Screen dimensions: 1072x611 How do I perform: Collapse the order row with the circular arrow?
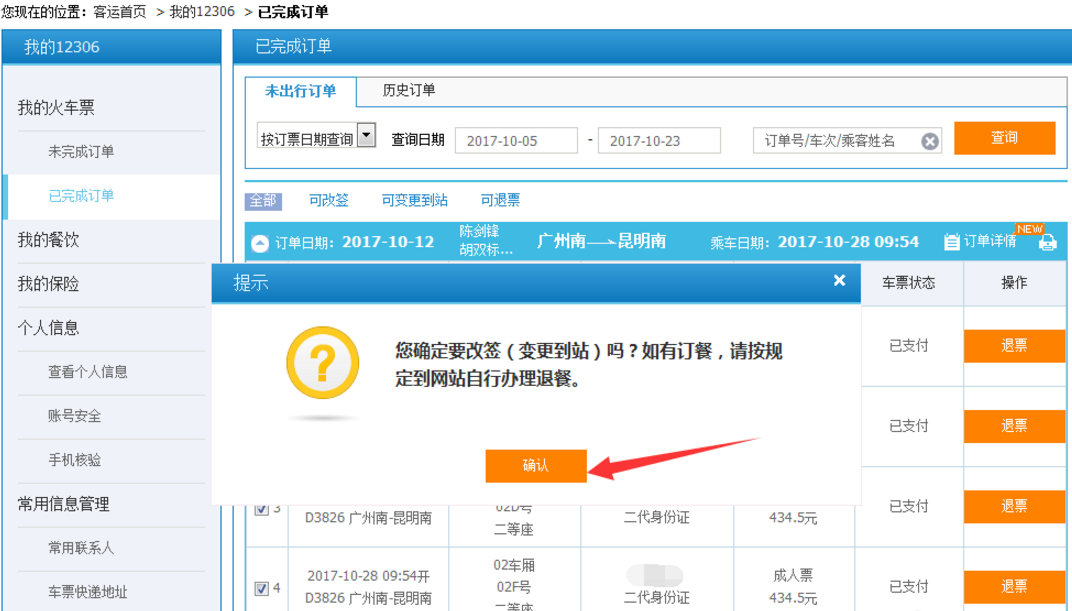[x=258, y=241]
